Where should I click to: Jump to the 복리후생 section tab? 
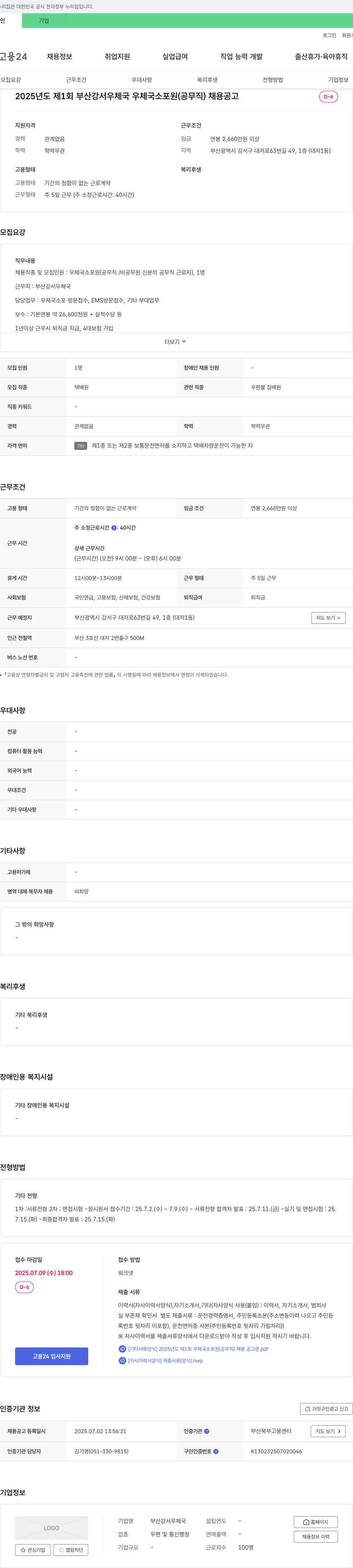[x=207, y=80]
